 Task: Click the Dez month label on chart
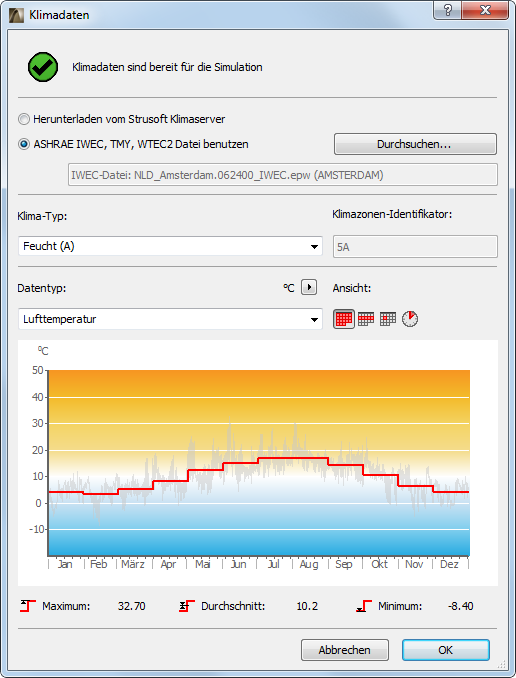(449, 564)
